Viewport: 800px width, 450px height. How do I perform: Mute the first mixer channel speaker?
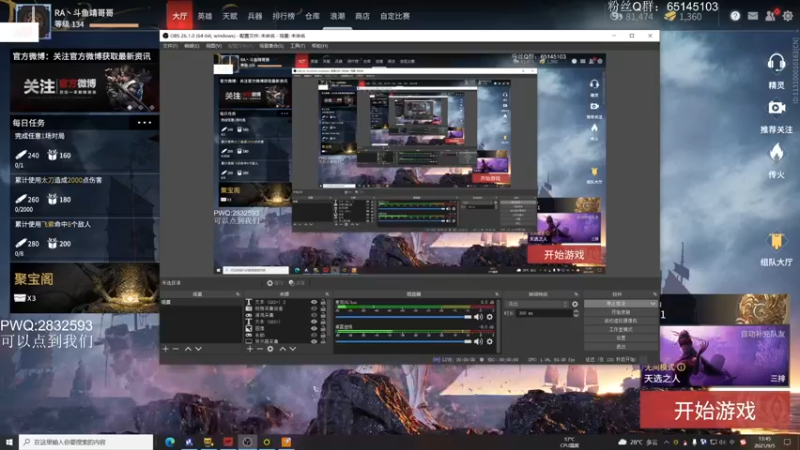[478, 317]
